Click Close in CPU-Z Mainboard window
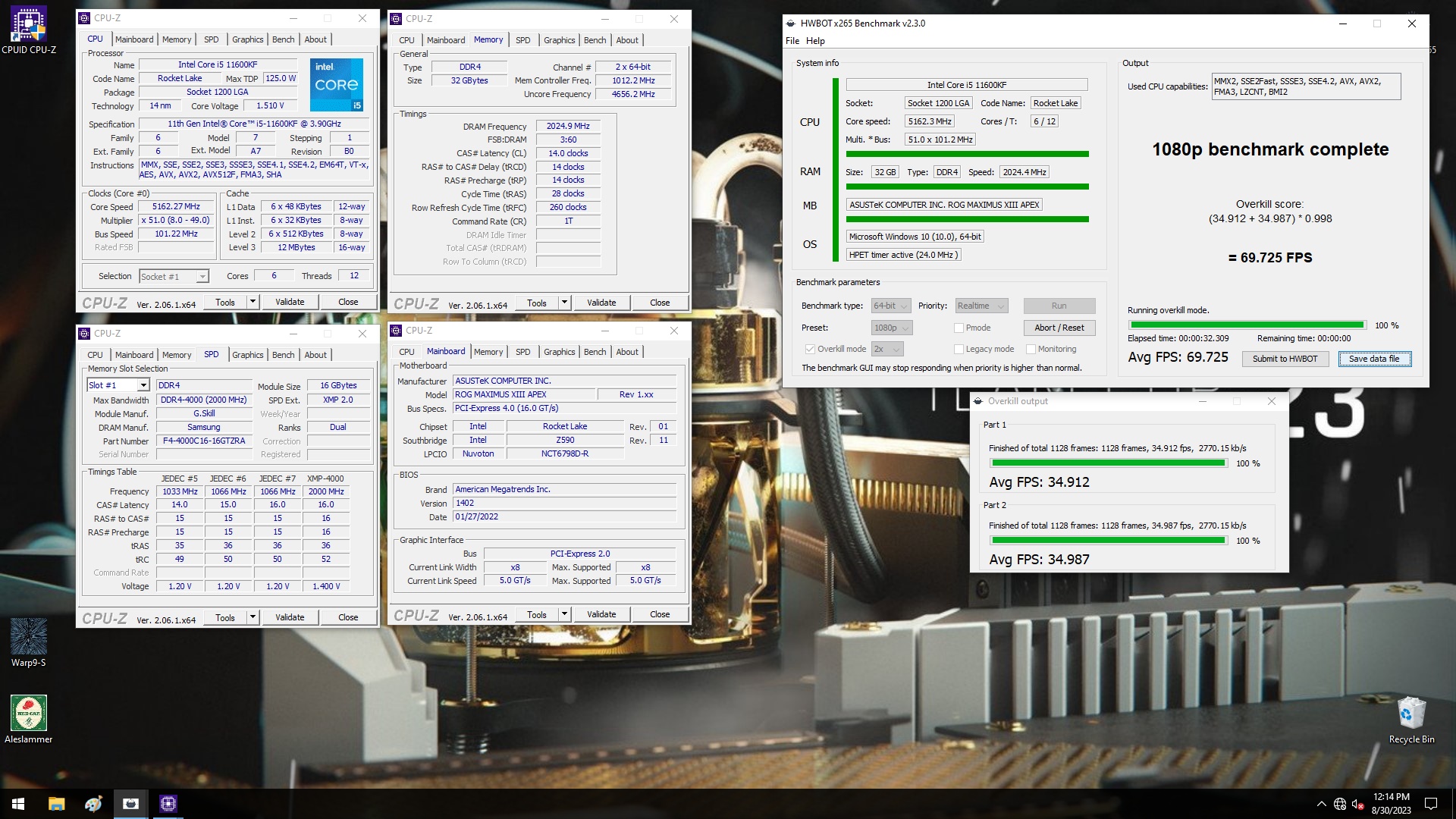1456x819 pixels. click(x=660, y=614)
